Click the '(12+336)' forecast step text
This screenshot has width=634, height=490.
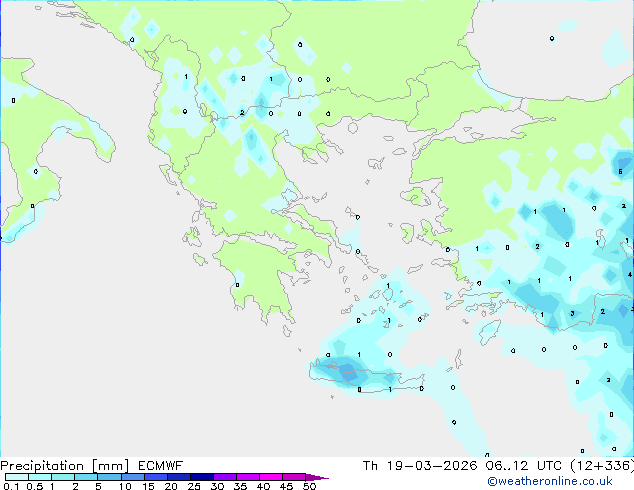(x=602, y=466)
